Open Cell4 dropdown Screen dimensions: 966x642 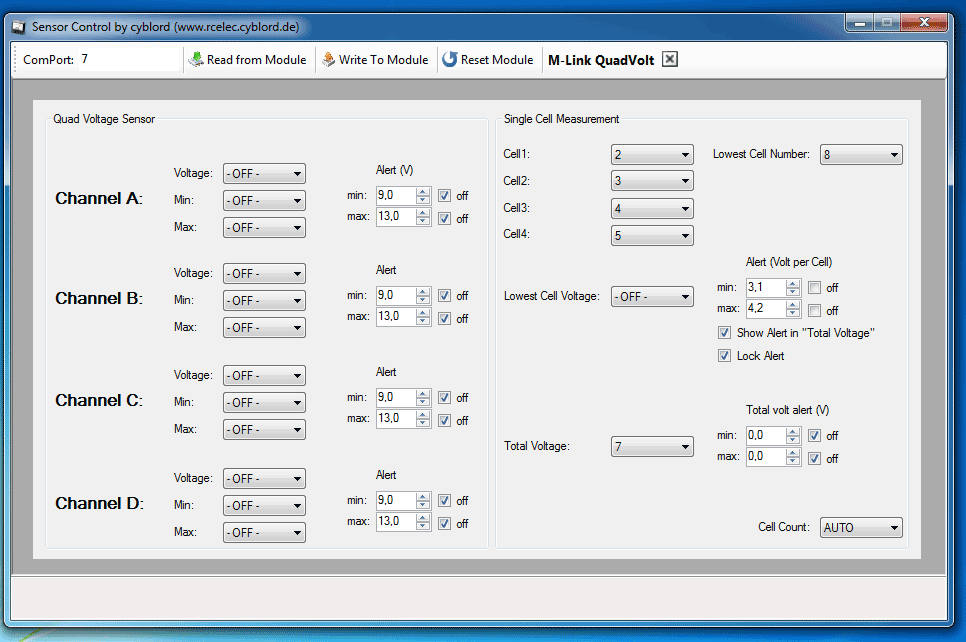click(652, 235)
